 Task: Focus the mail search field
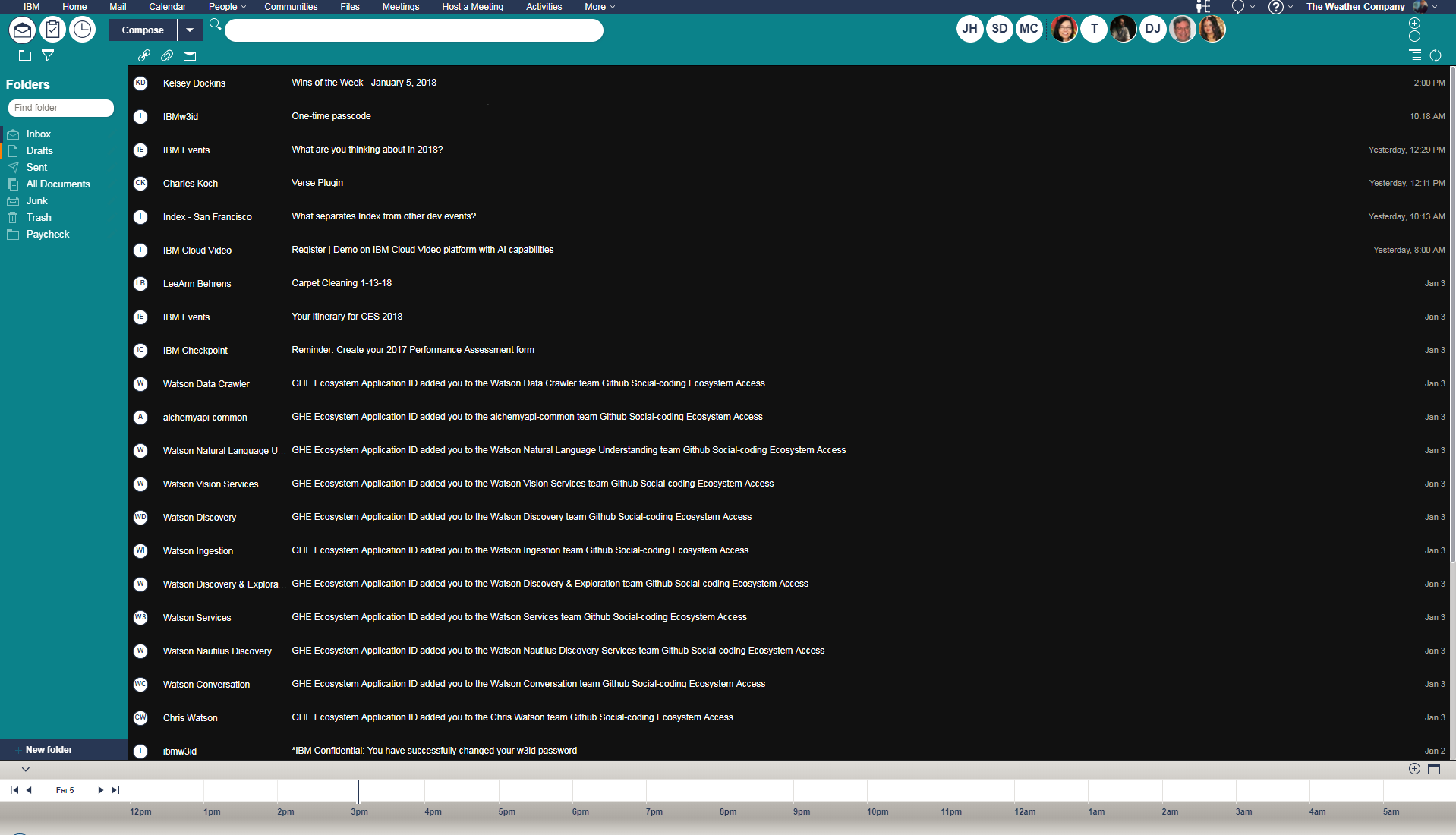click(x=414, y=30)
